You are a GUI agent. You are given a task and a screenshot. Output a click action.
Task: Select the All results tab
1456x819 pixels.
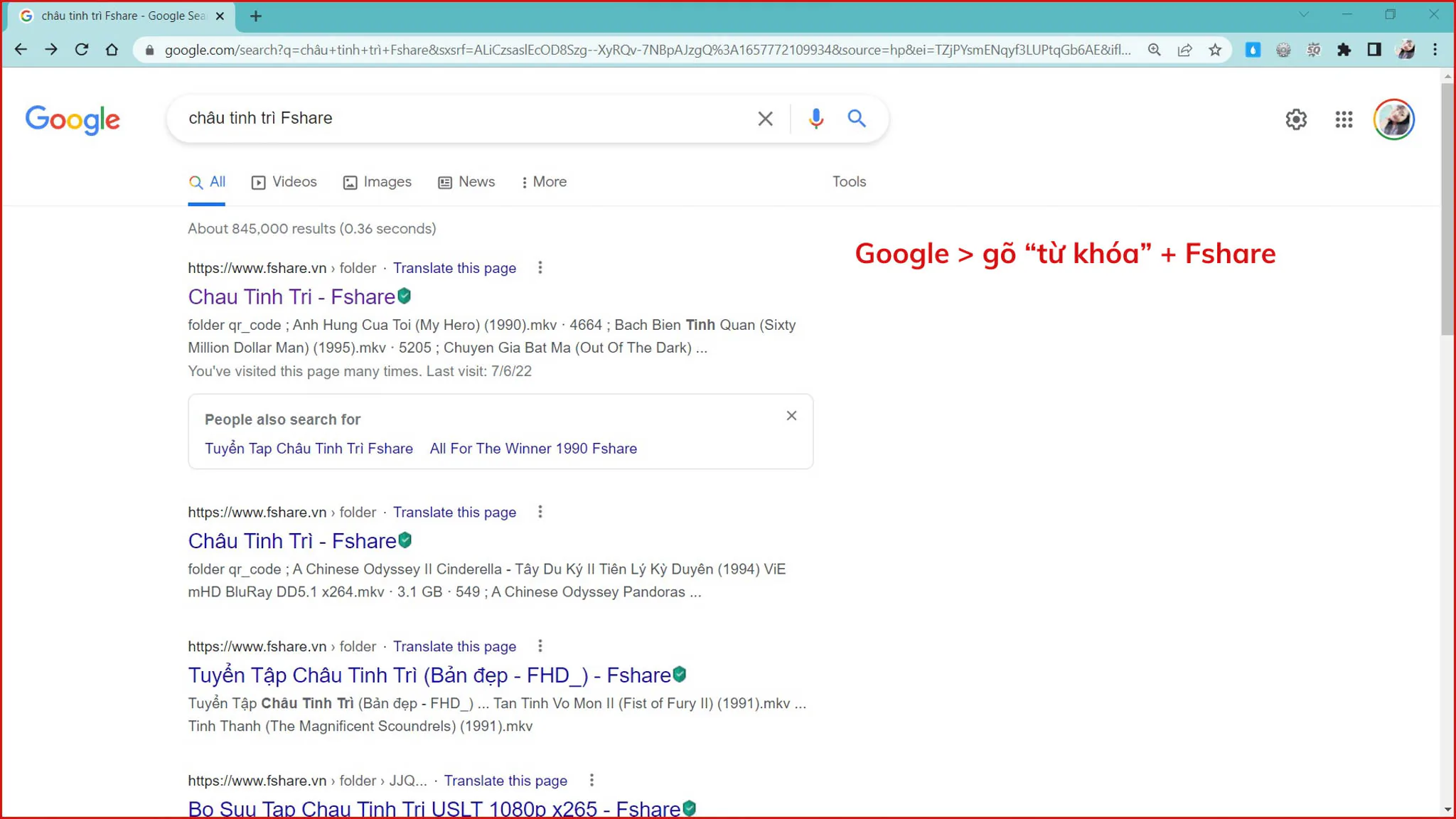click(207, 182)
